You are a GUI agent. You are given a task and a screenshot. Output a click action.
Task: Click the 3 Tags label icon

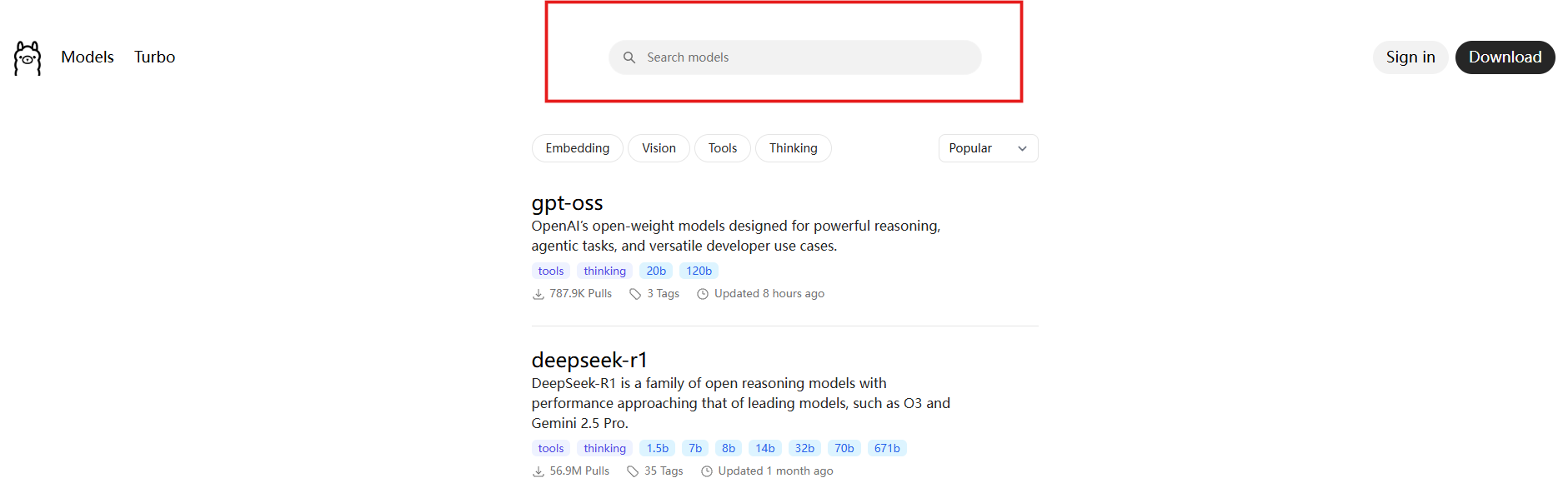635,294
